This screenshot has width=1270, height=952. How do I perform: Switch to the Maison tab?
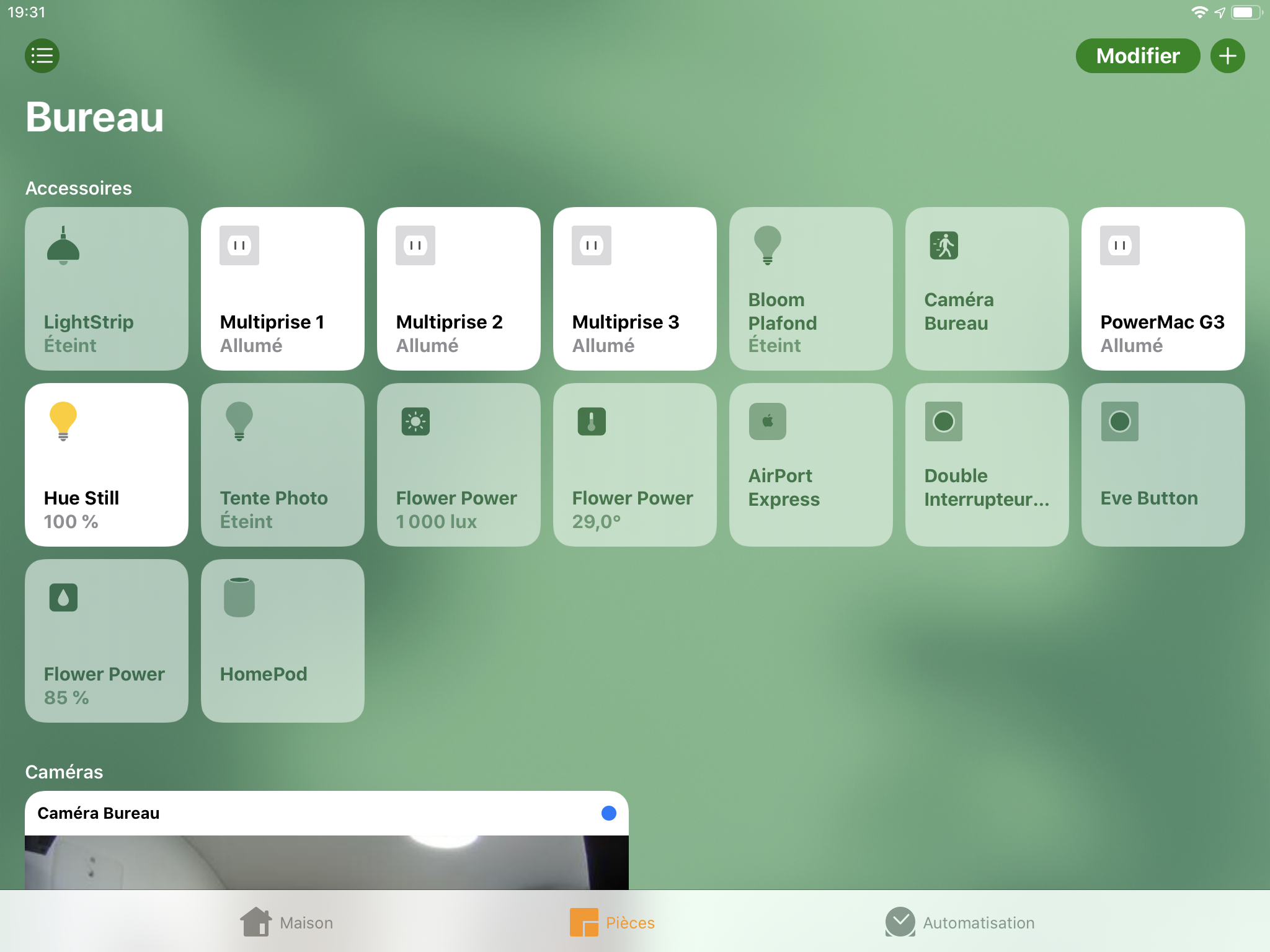pyautogui.click(x=286, y=922)
